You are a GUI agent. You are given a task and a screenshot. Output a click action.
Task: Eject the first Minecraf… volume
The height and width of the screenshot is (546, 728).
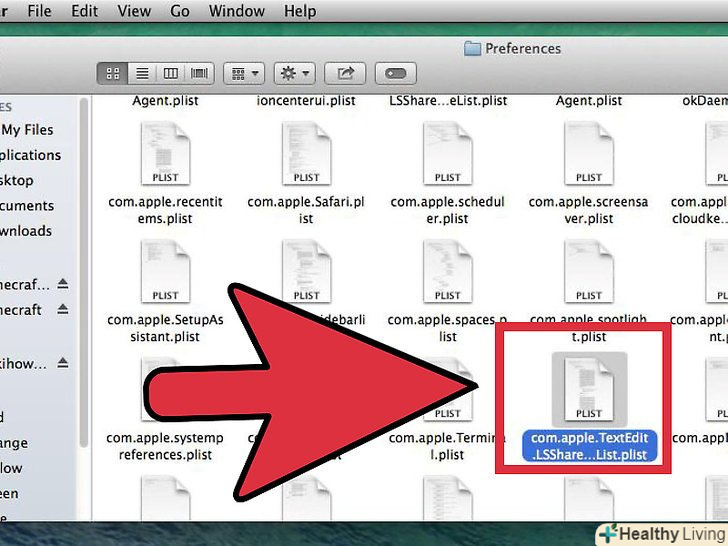63,284
